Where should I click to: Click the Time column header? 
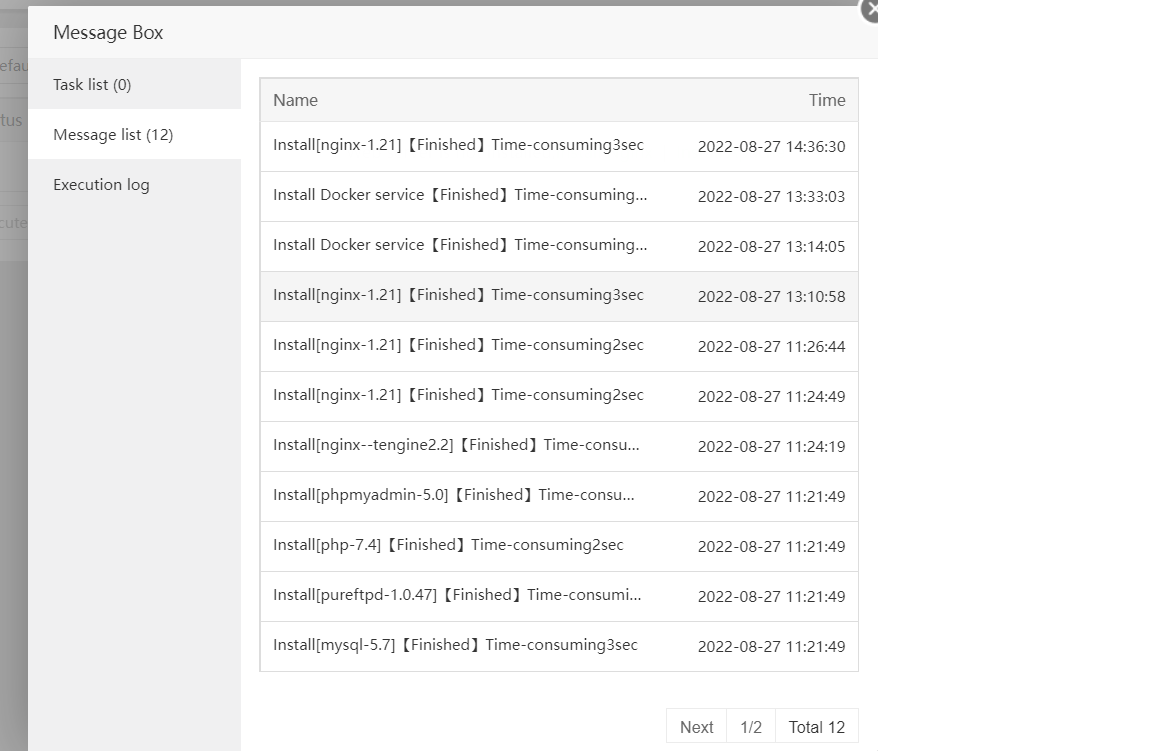pyautogui.click(x=827, y=100)
